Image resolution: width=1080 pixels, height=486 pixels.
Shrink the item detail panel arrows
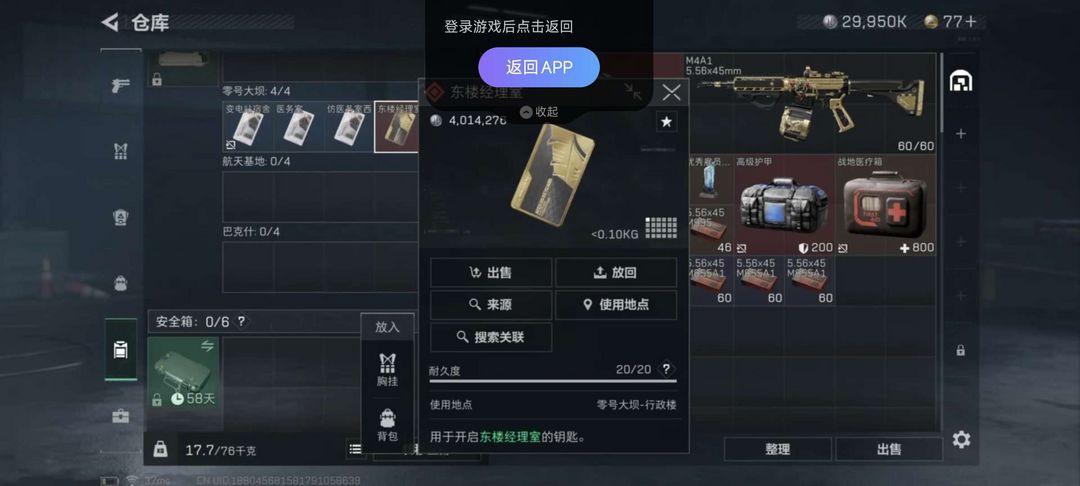(633, 91)
